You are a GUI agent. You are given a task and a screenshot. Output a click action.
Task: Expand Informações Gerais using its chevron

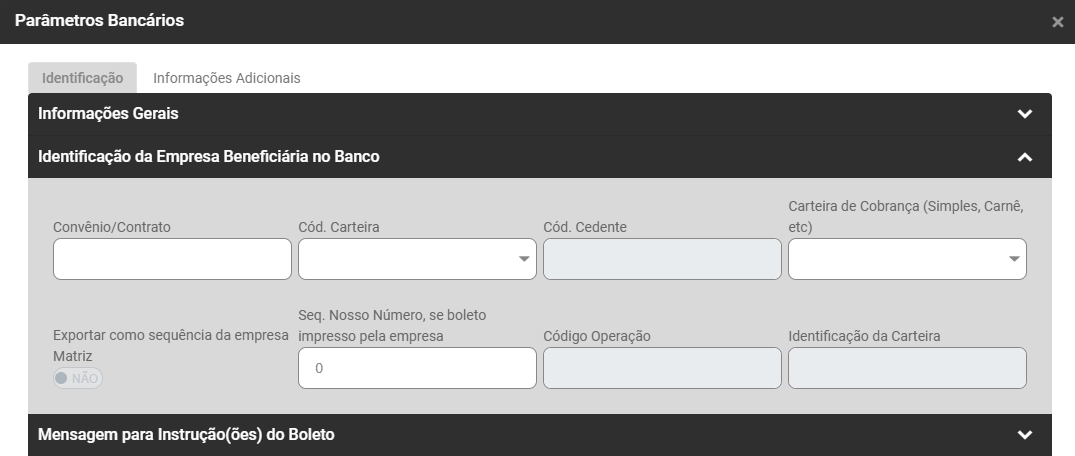tap(1024, 114)
